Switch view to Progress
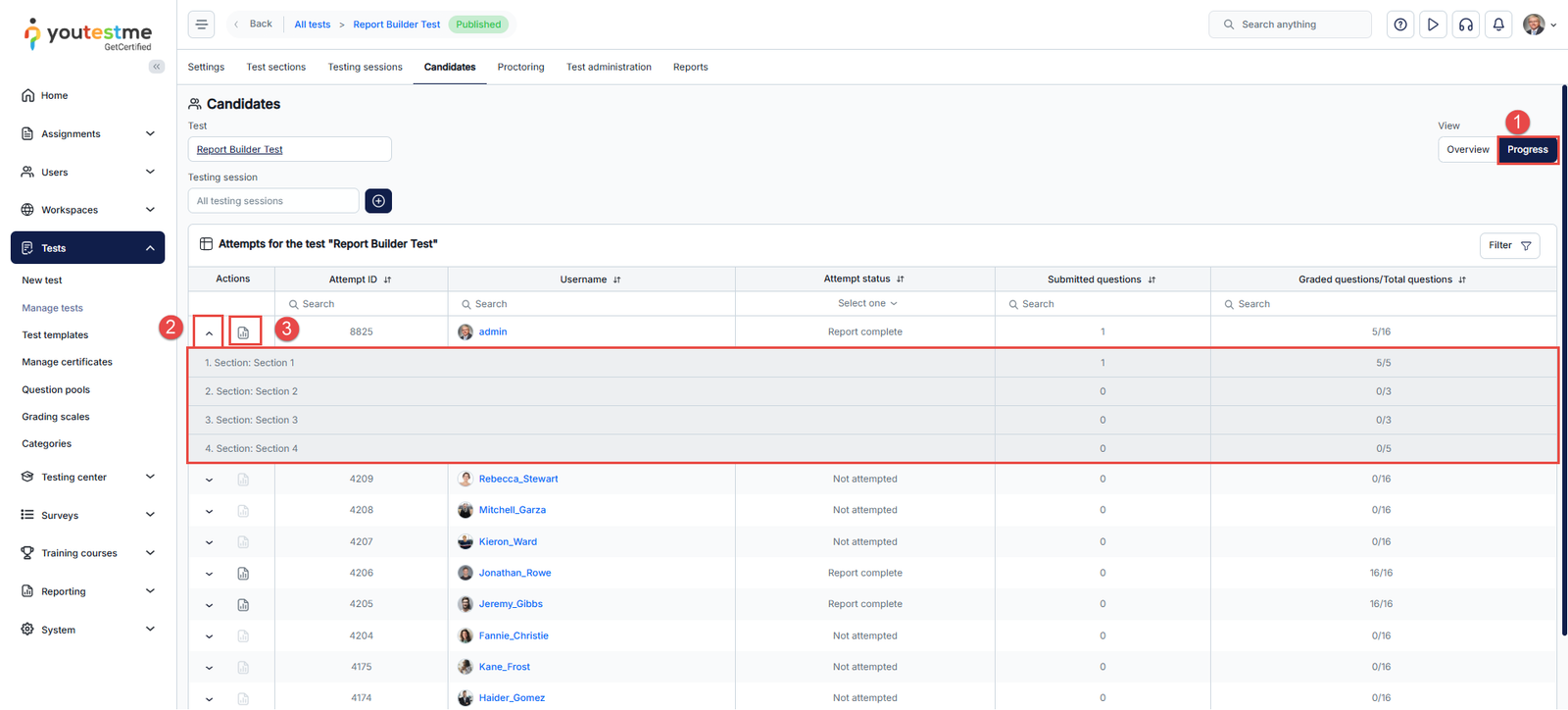Viewport: 1568px width, 710px height. [1527, 150]
